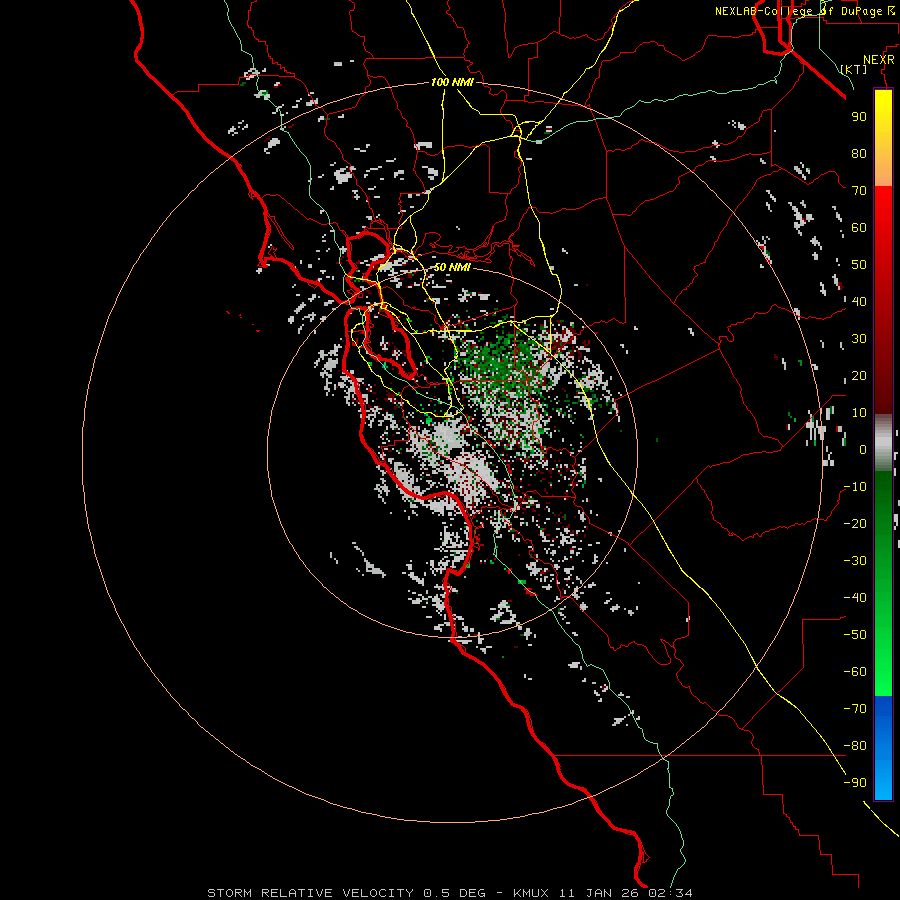Click the 70 value on velocity scale
This screenshot has width=900, height=900.
point(859,191)
